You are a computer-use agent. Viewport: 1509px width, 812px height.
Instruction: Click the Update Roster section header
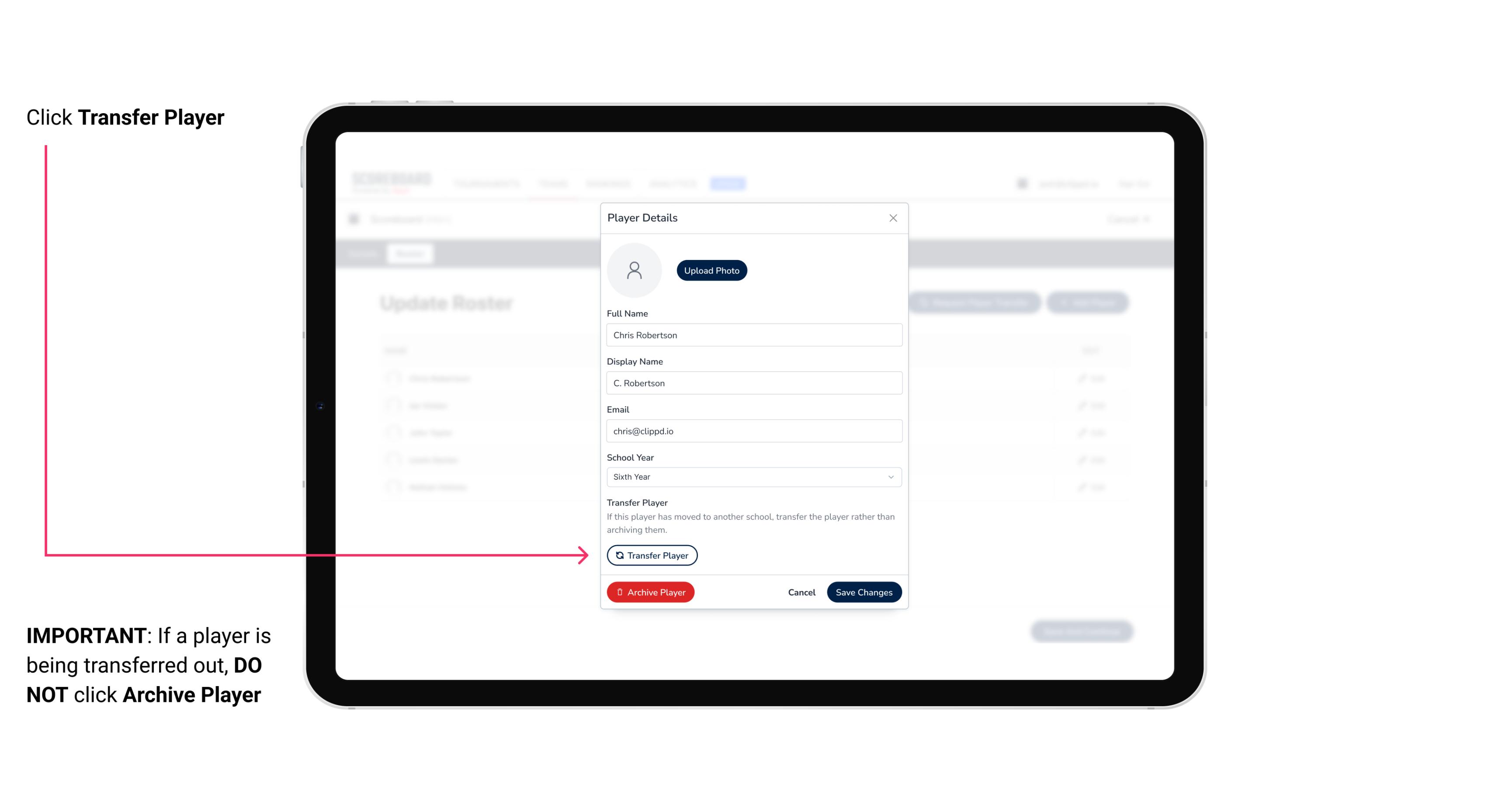(x=447, y=303)
